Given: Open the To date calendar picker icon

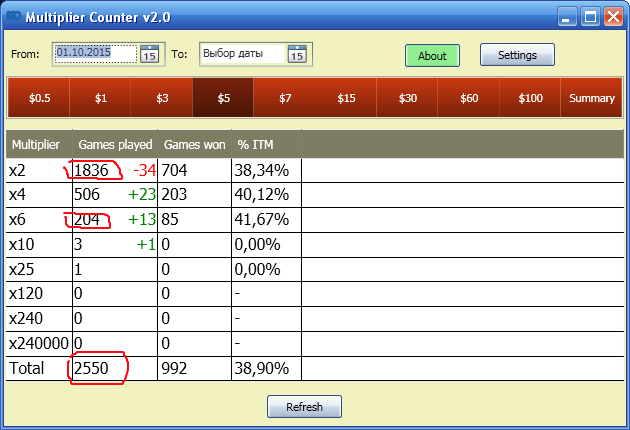Looking at the screenshot, I should click(297, 54).
